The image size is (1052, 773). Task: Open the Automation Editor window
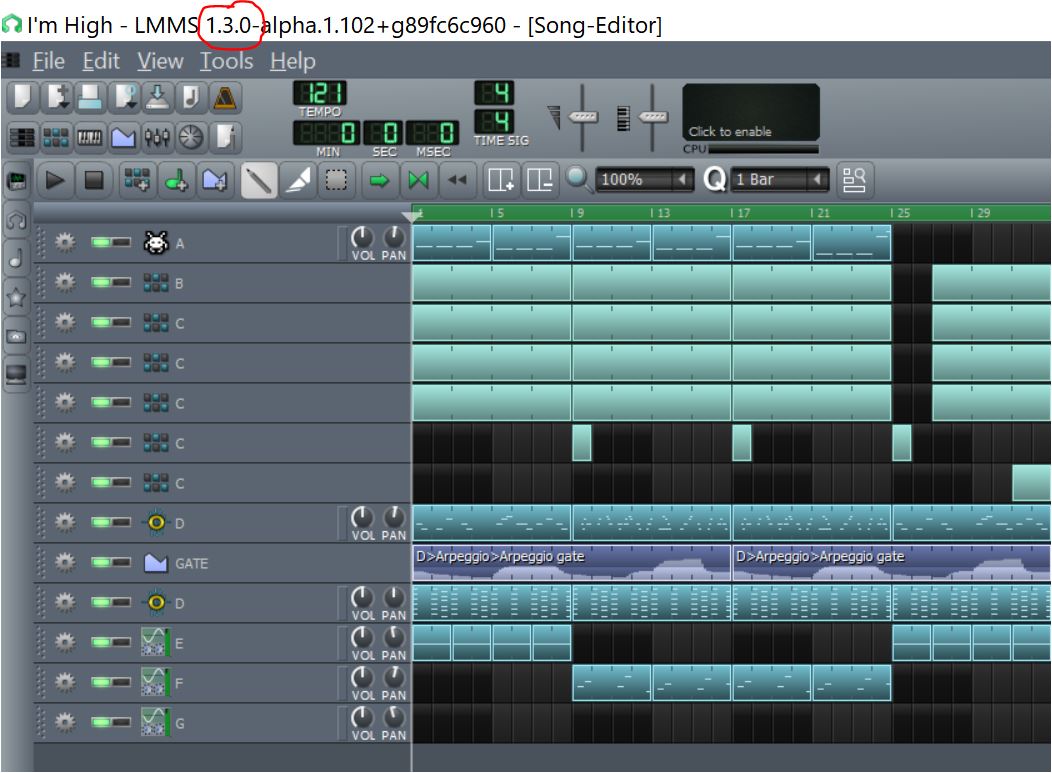pos(123,136)
